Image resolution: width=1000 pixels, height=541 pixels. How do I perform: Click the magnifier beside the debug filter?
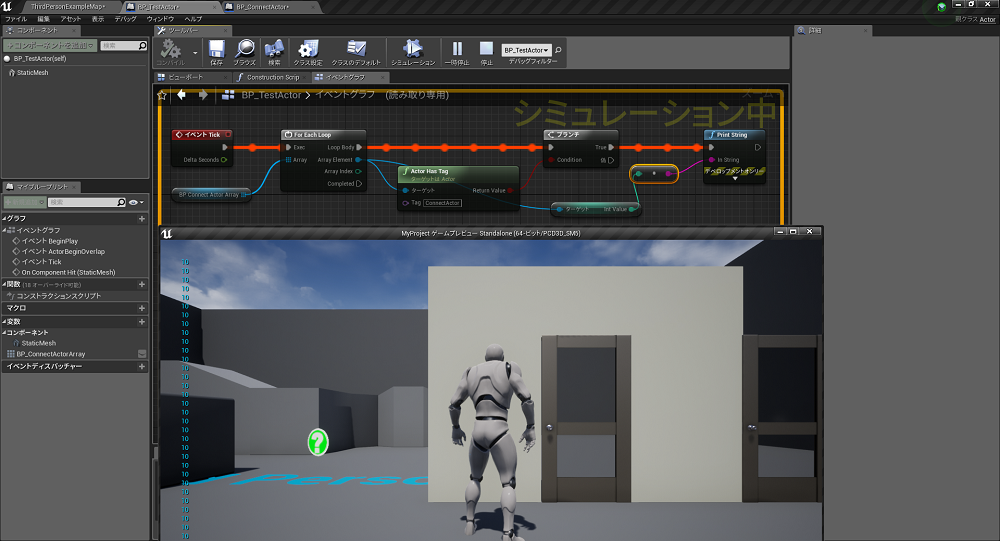(558, 50)
